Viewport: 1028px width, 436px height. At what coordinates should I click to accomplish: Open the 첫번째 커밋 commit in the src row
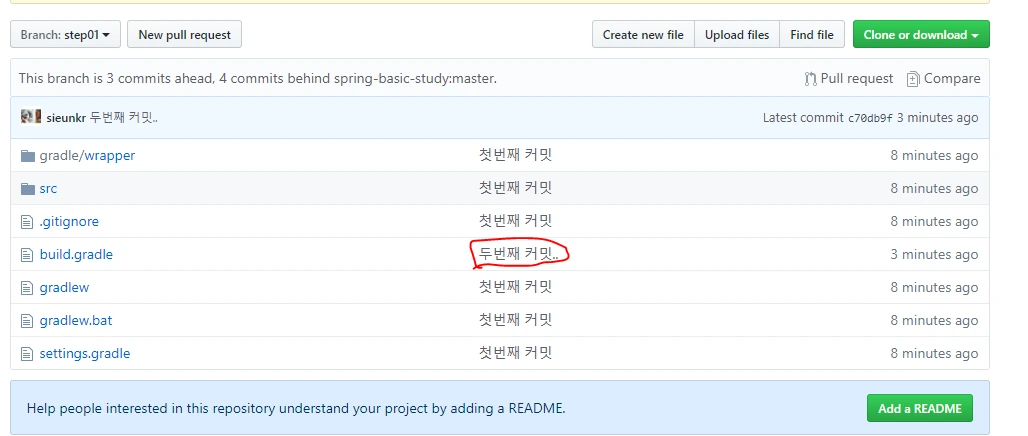coord(515,188)
